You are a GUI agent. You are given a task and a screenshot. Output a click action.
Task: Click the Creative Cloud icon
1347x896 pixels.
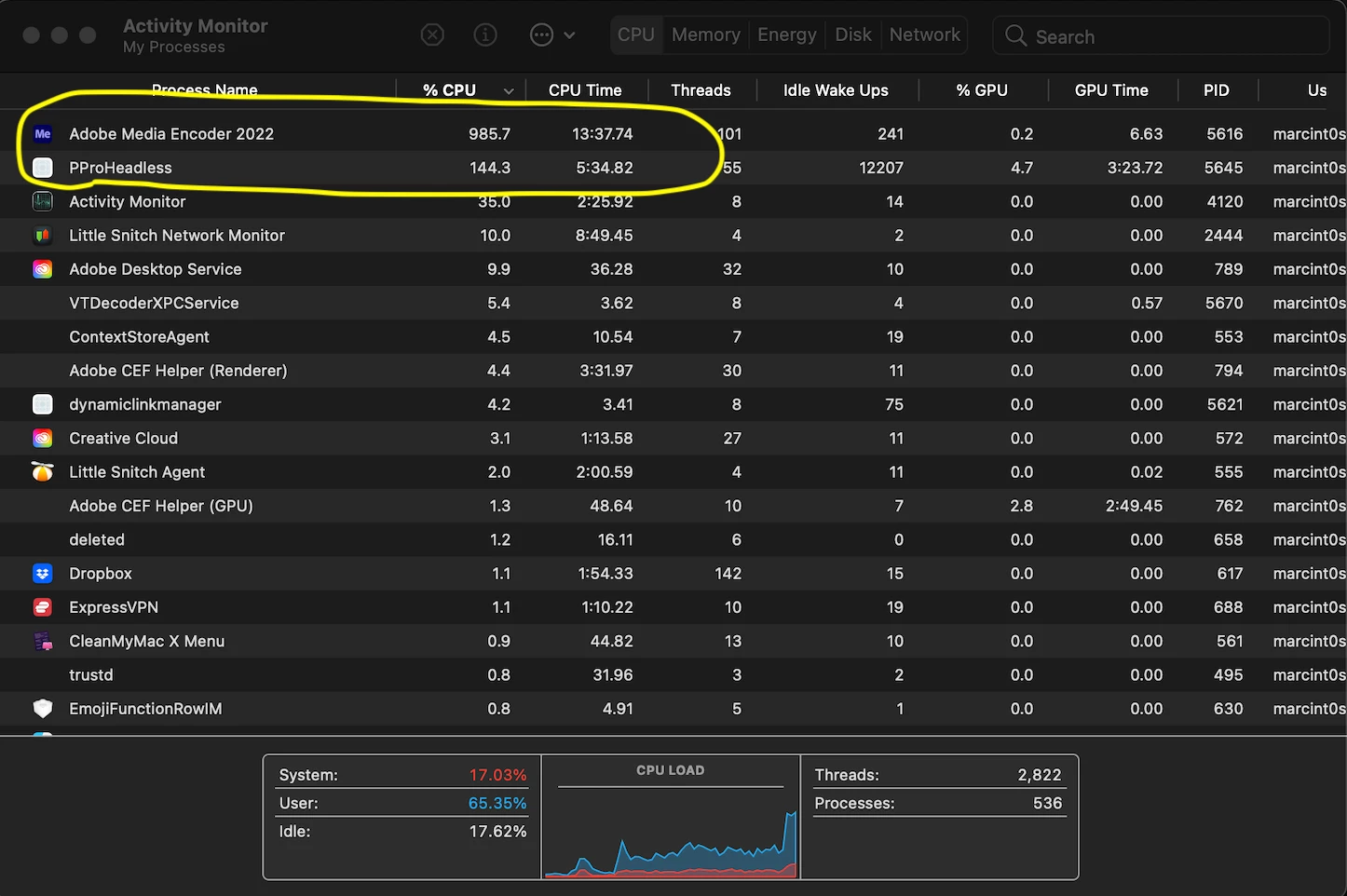pos(43,438)
